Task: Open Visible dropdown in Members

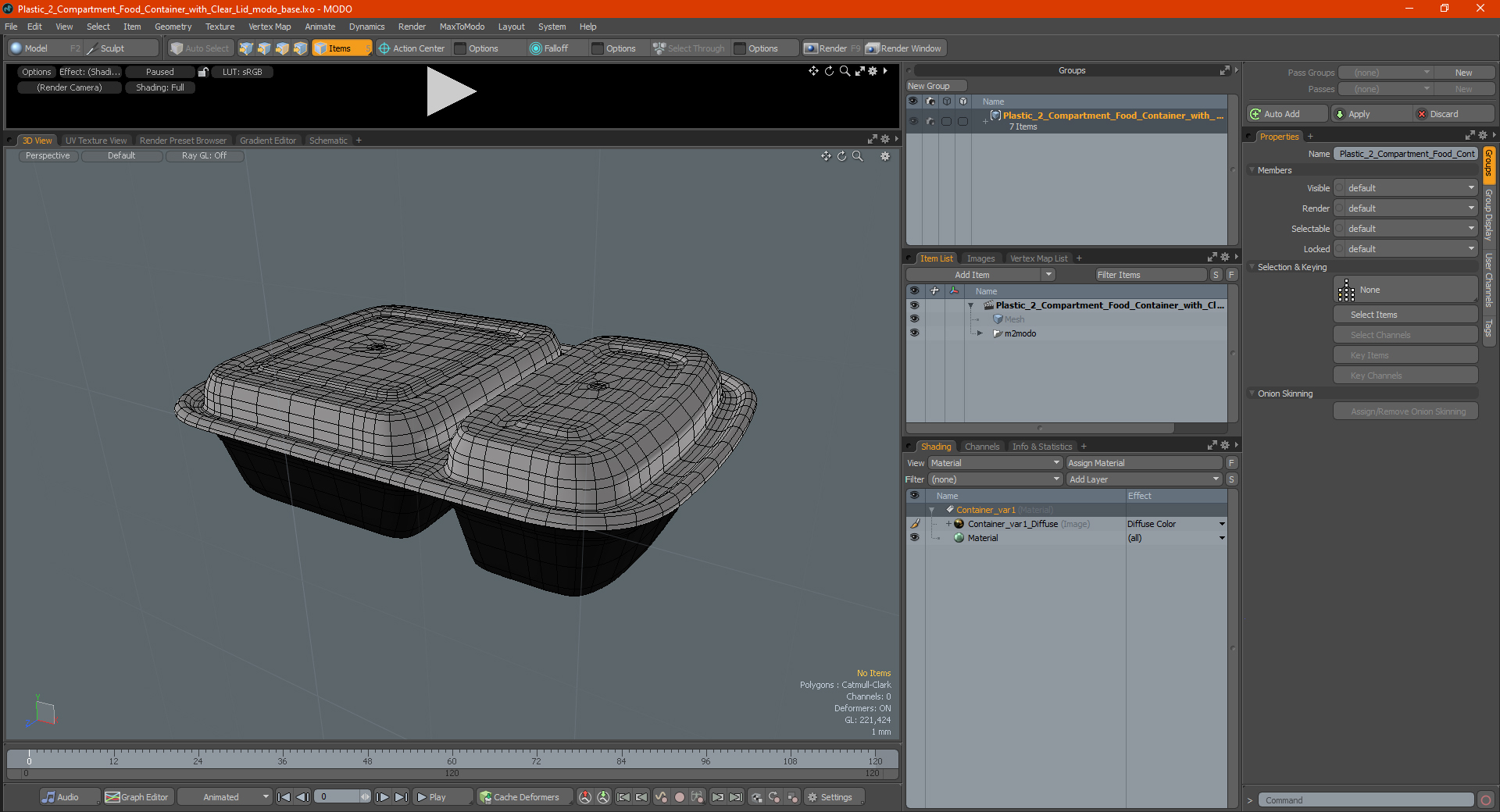Action: tap(1405, 188)
